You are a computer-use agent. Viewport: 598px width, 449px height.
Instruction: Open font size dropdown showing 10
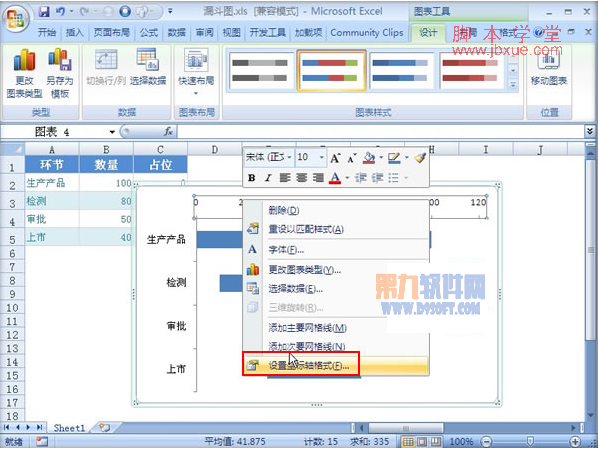[322, 157]
